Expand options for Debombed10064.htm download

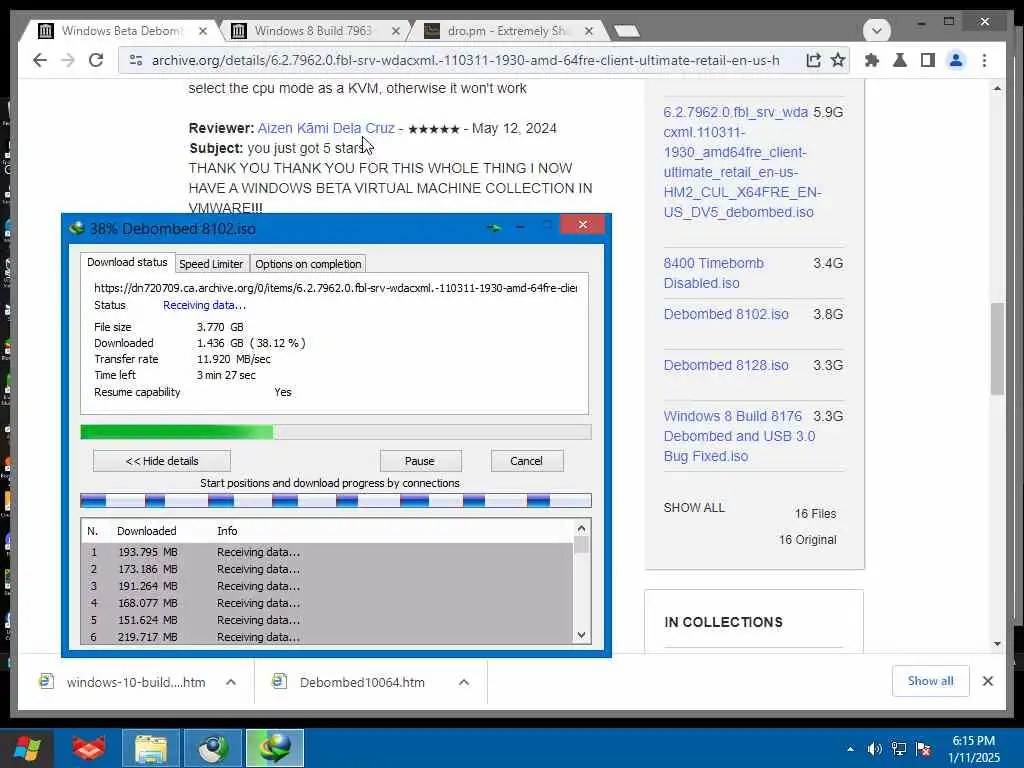click(464, 682)
